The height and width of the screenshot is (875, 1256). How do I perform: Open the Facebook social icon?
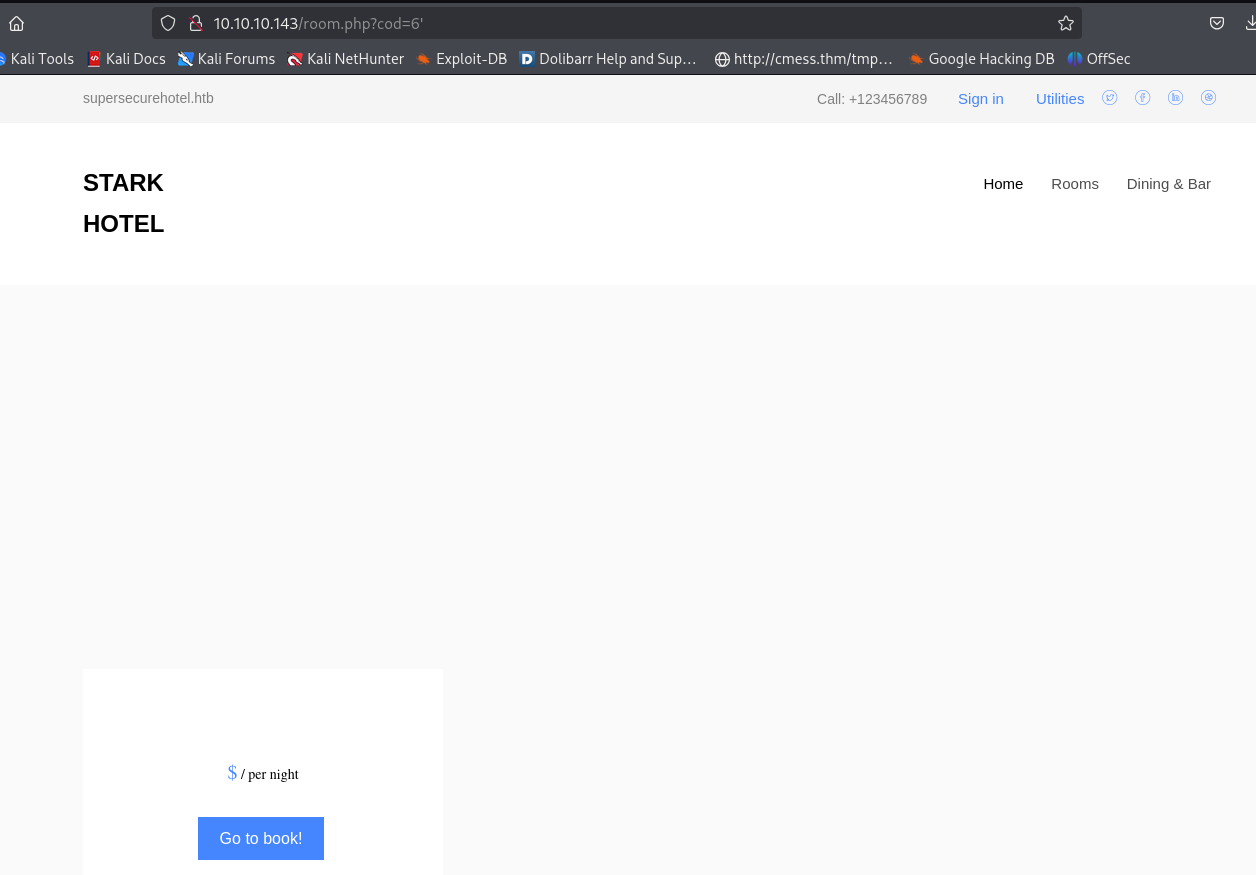(x=1142, y=97)
